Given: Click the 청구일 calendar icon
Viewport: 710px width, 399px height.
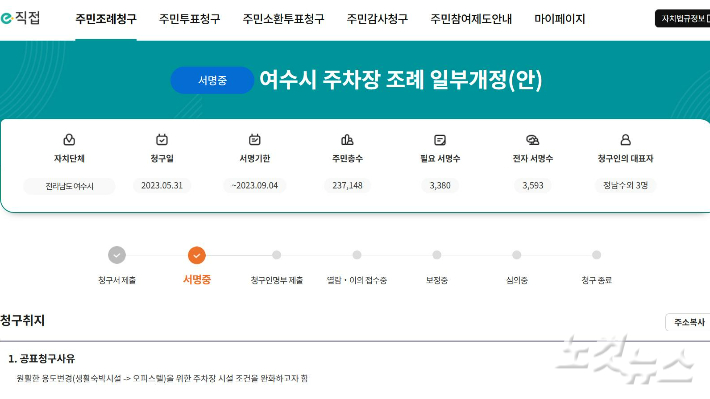Looking at the screenshot, I should (x=162, y=139).
